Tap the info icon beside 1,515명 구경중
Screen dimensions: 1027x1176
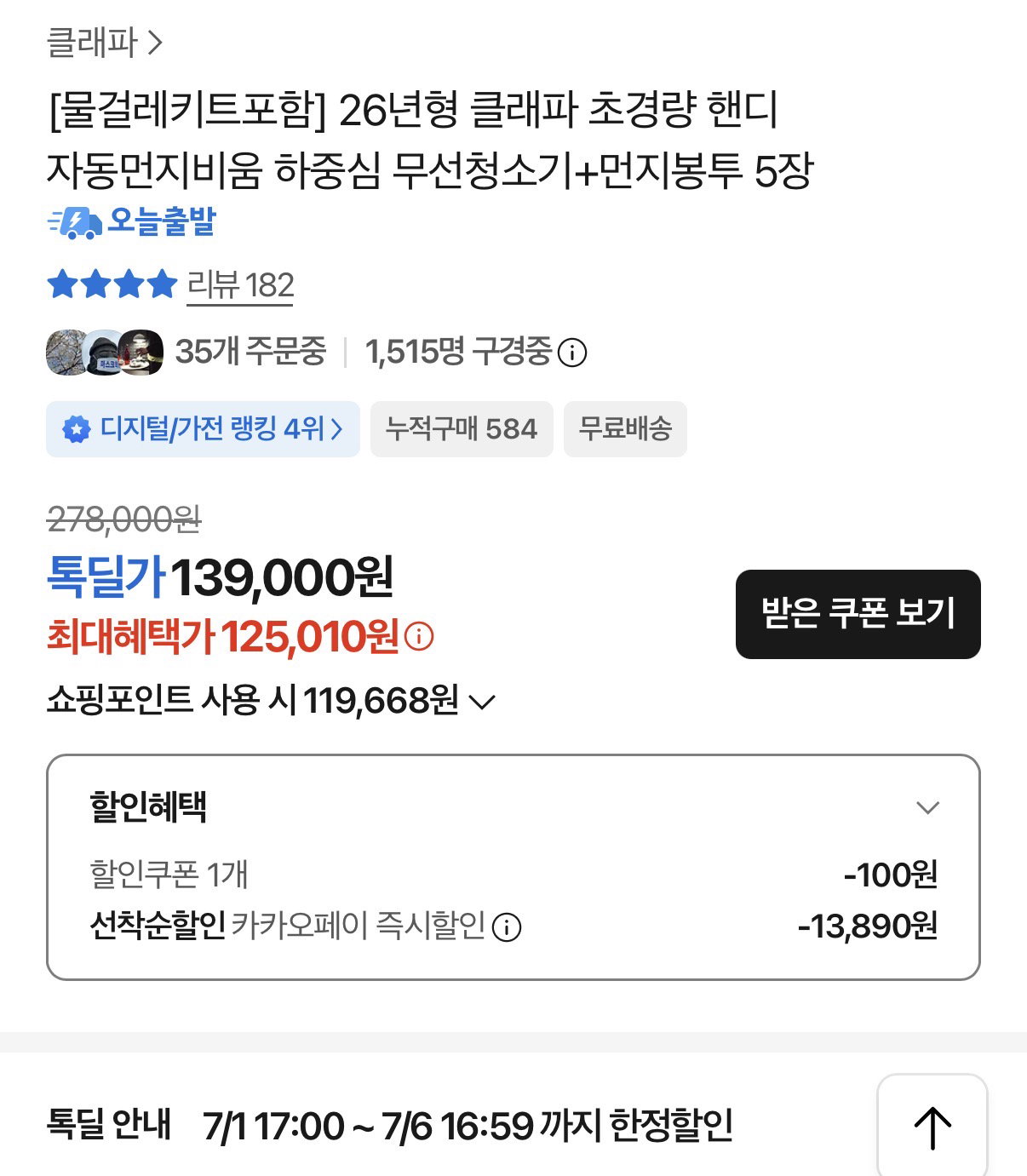[x=572, y=352]
